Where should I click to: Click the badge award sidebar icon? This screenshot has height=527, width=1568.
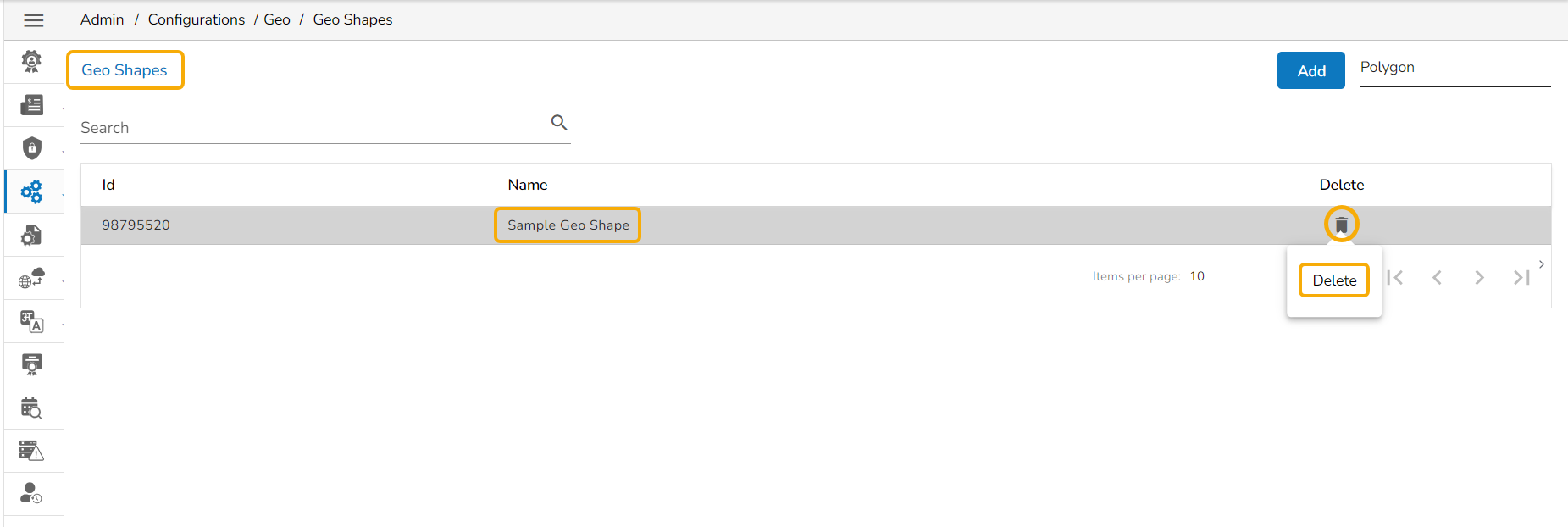point(31,61)
